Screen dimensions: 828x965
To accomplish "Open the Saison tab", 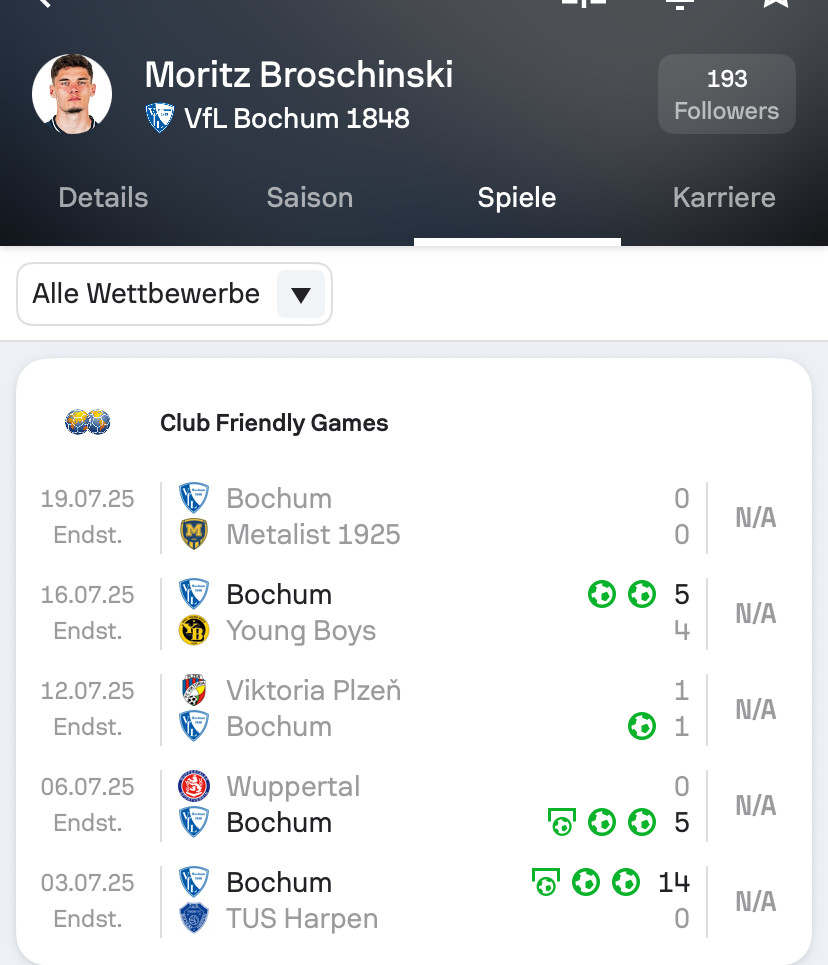I will [x=310, y=198].
